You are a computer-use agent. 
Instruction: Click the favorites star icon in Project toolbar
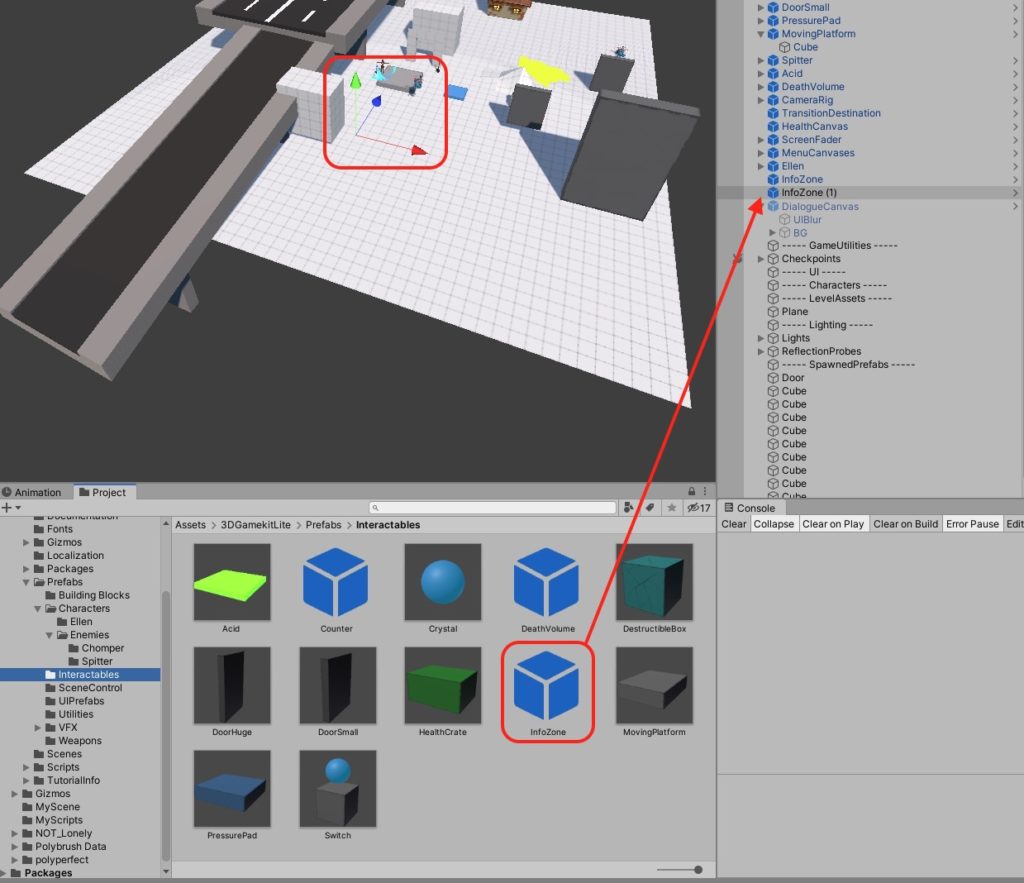(671, 508)
